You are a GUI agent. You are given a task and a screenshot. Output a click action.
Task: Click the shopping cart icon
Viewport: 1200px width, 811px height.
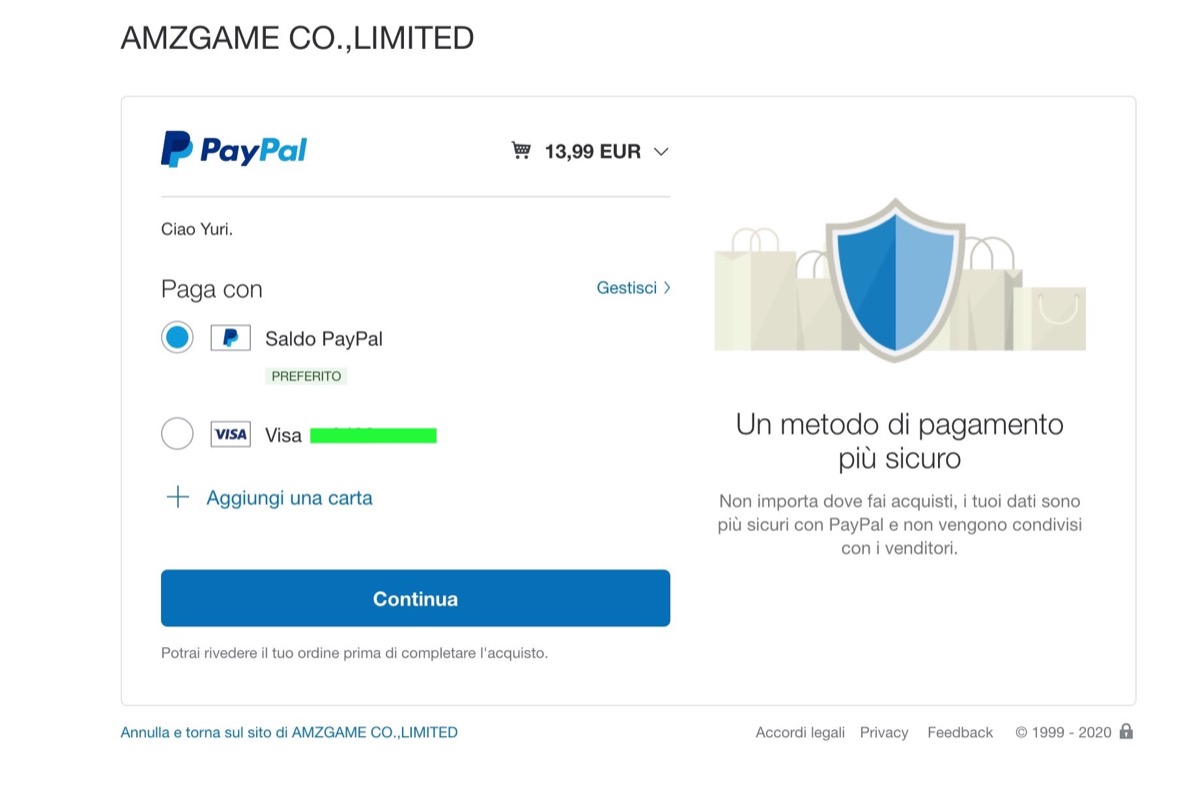tap(521, 151)
